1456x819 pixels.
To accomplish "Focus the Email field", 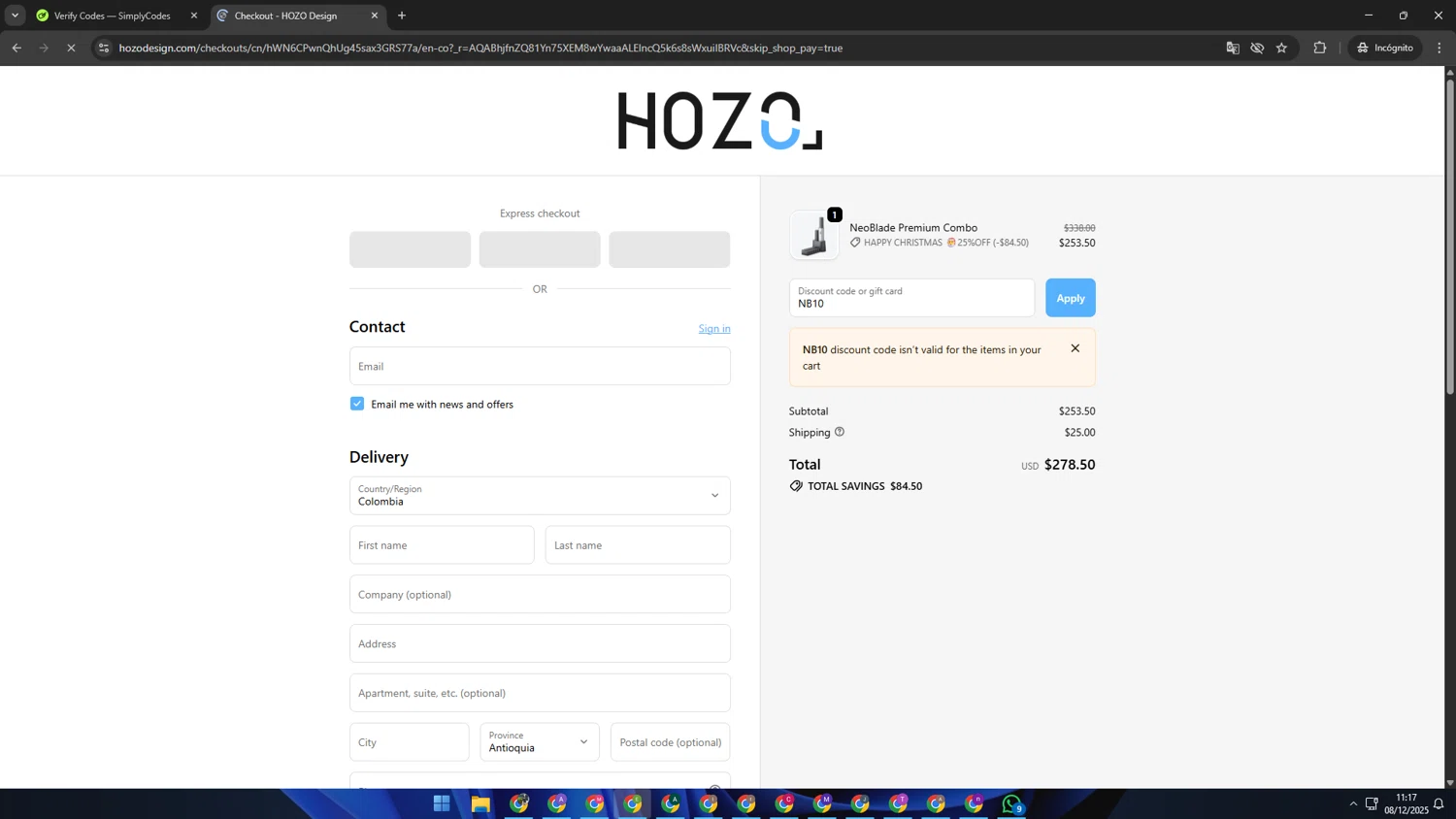I will [x=540, y=366].
